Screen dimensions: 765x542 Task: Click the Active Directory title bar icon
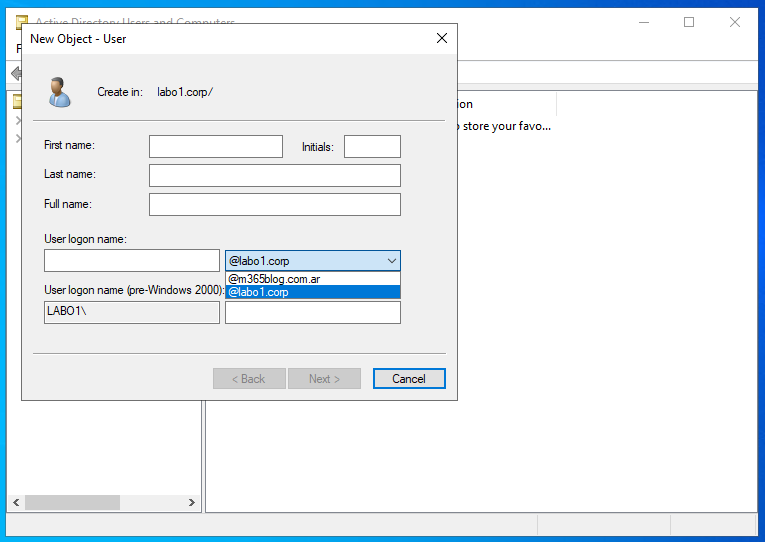(x=21, y=22)
